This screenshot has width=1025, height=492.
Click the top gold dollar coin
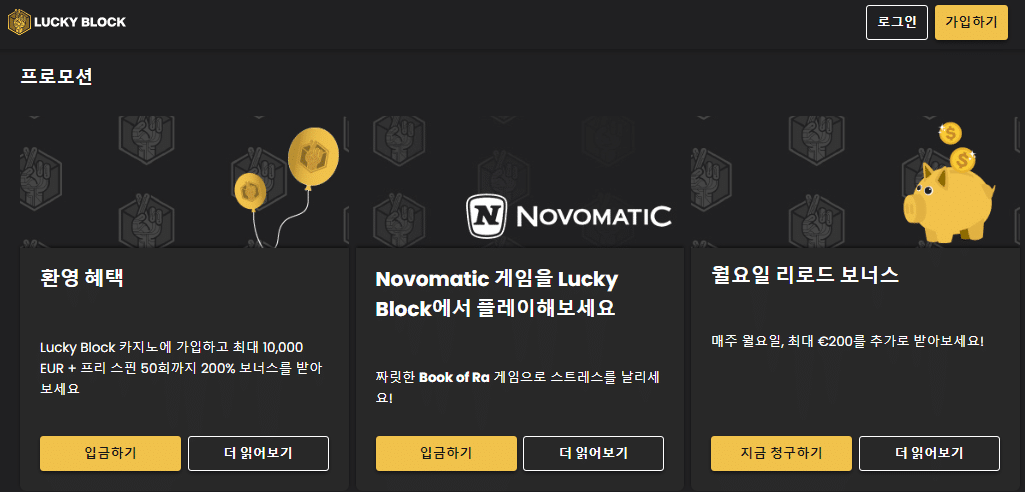click(x=950, y=133)
